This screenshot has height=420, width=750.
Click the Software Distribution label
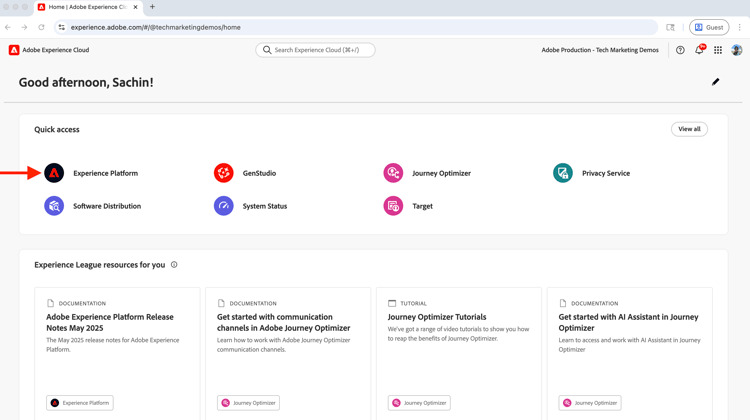tap(107, 206)
